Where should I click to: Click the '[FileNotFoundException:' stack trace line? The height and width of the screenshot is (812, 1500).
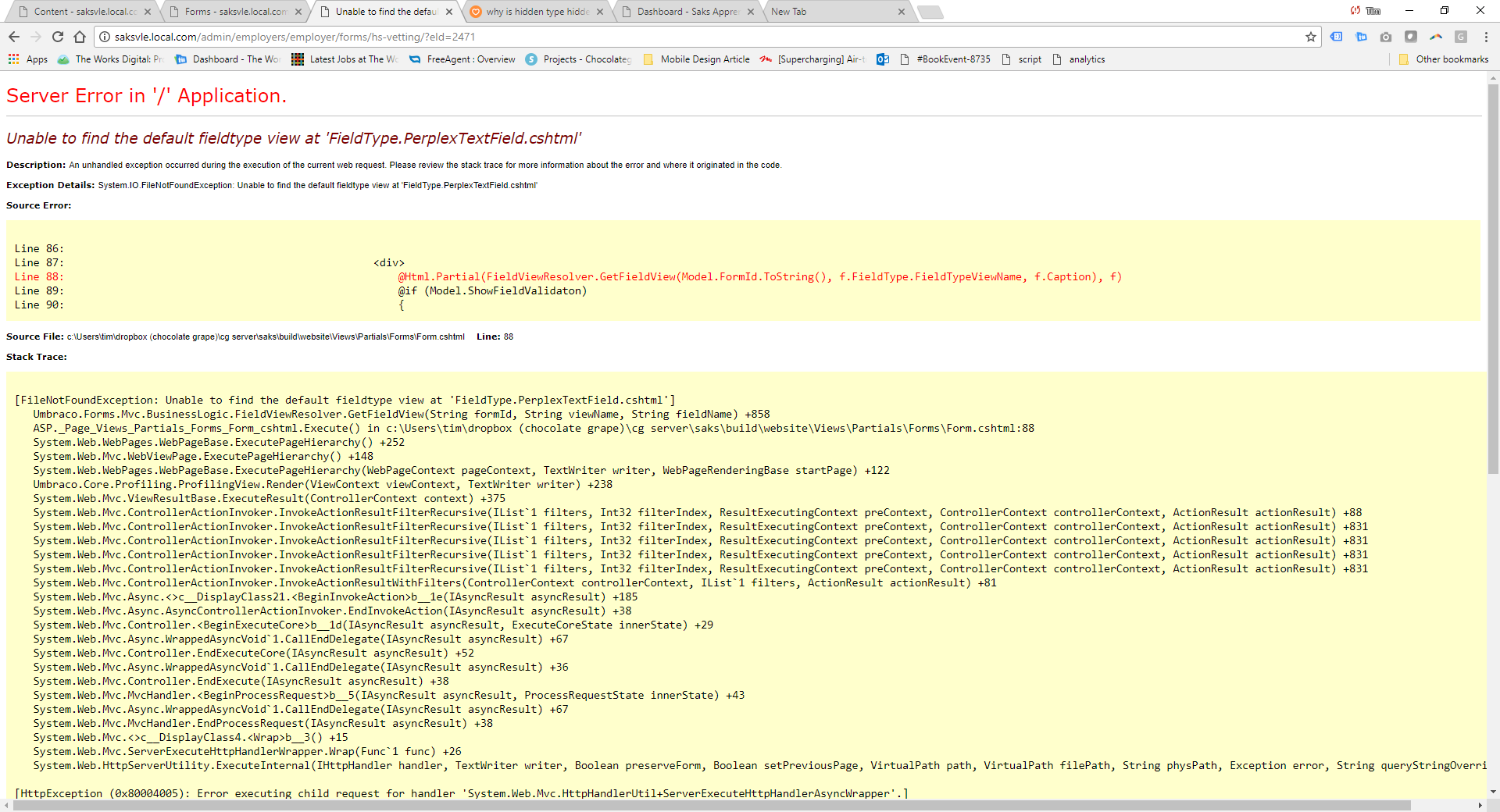pyautogui.click(x=345, y=401)
